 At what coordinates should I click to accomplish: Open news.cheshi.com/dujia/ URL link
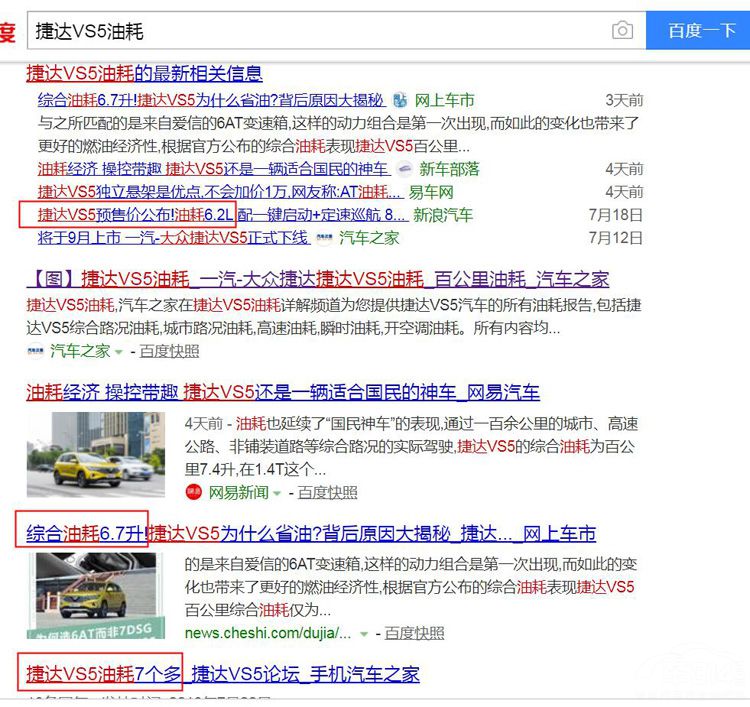point(268,633)
